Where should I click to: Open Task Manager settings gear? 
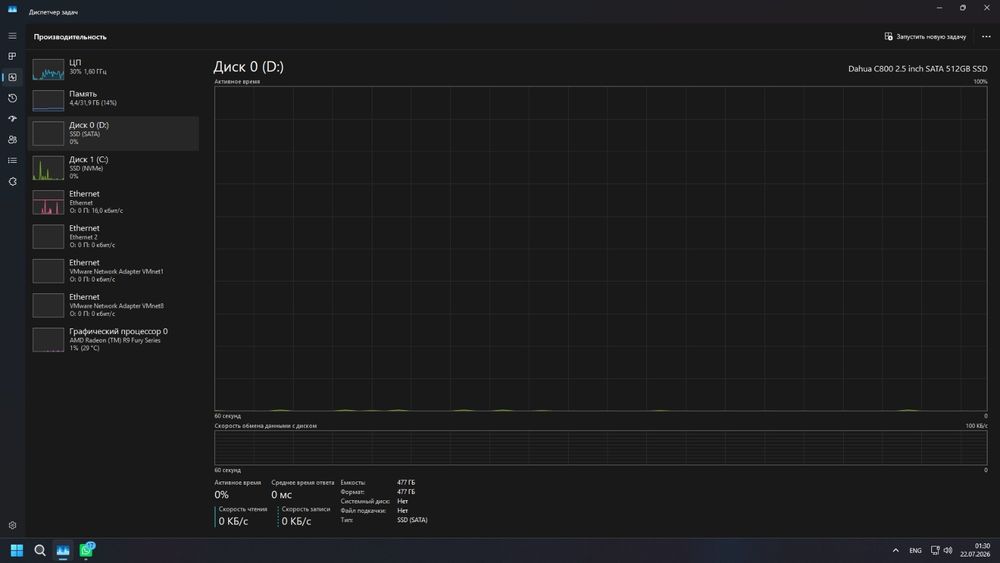click(12, 525)
